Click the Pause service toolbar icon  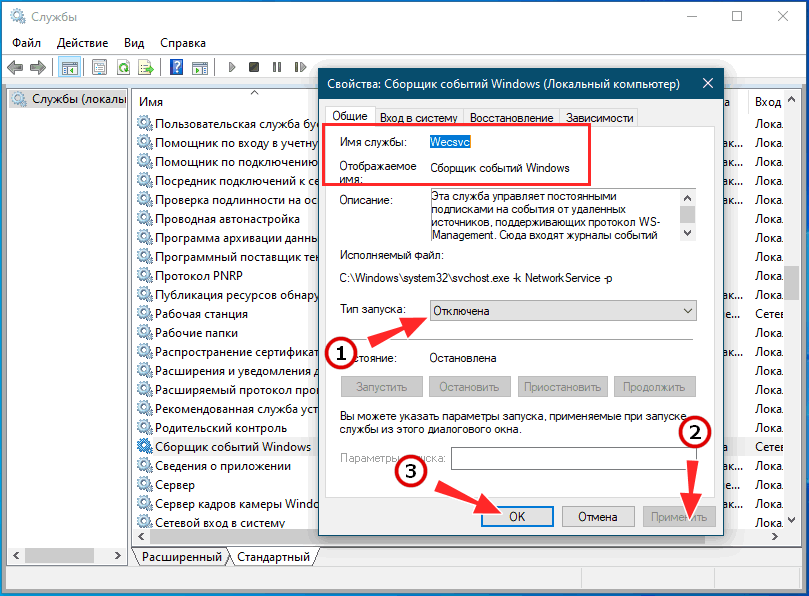pos(277,67)
